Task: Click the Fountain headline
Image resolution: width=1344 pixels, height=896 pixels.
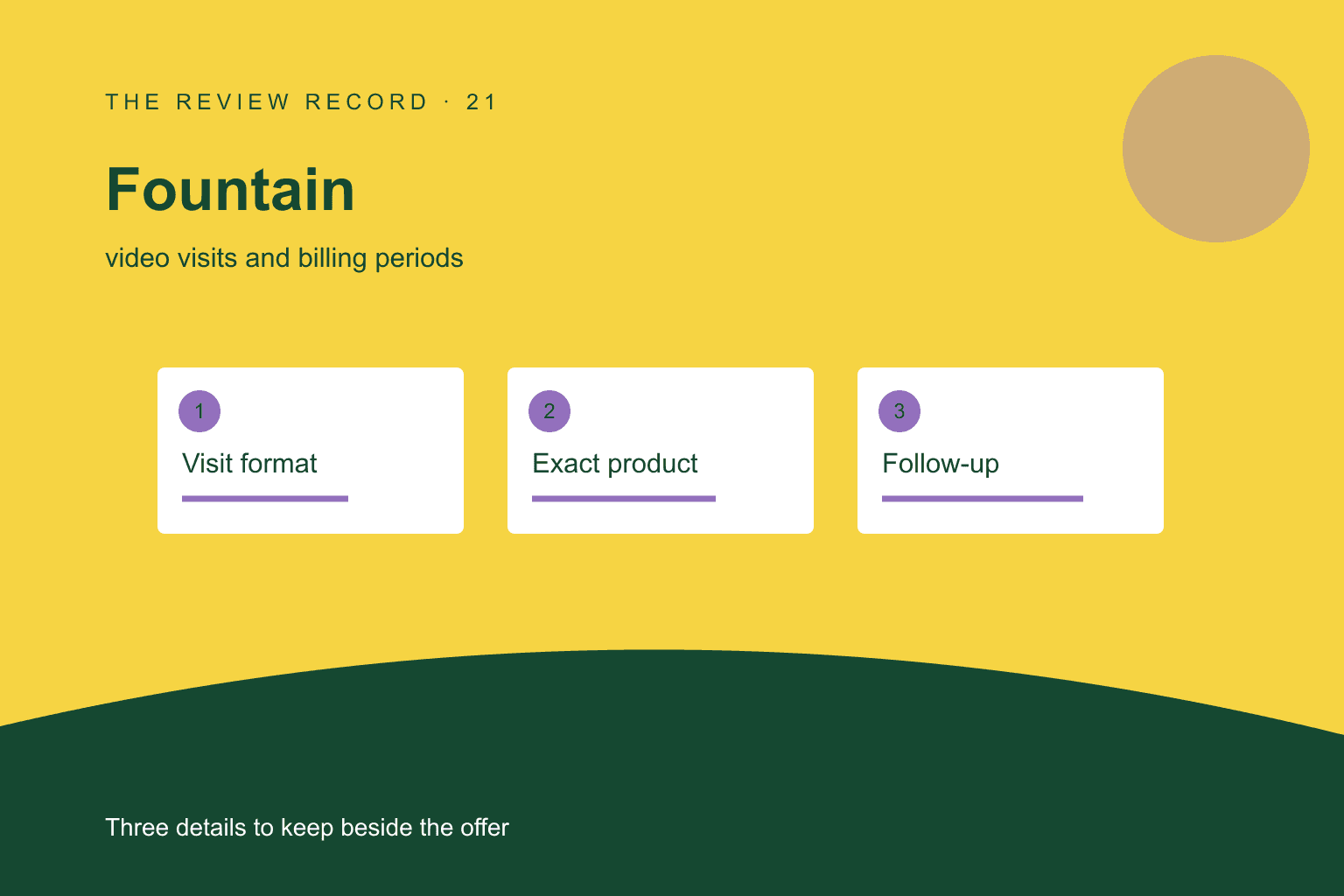Action: (230, 189)
